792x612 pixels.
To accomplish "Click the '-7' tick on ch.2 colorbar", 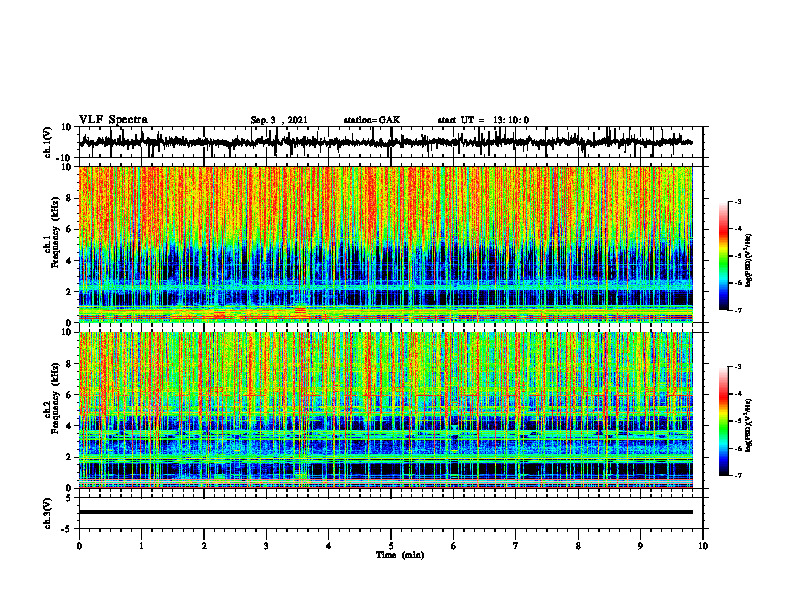I will click(738, 476).
